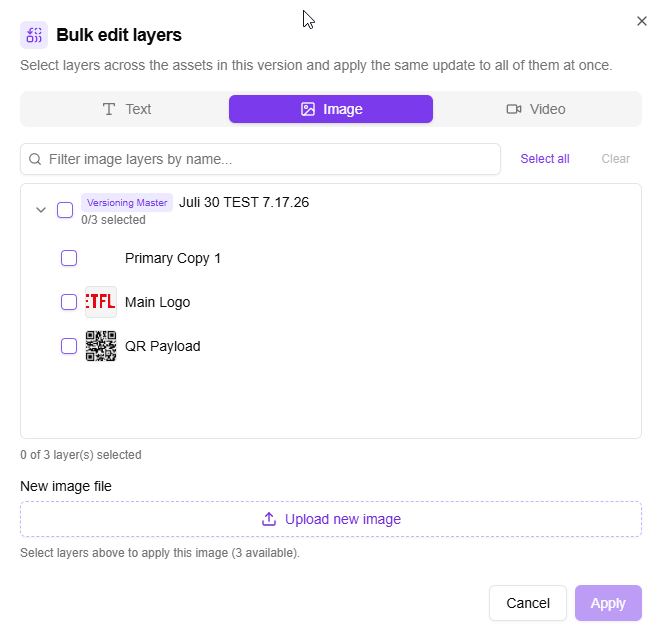Click the Main Logo thumbnail
Viewport: 657px width, 636px height.
tap(101, 302)
